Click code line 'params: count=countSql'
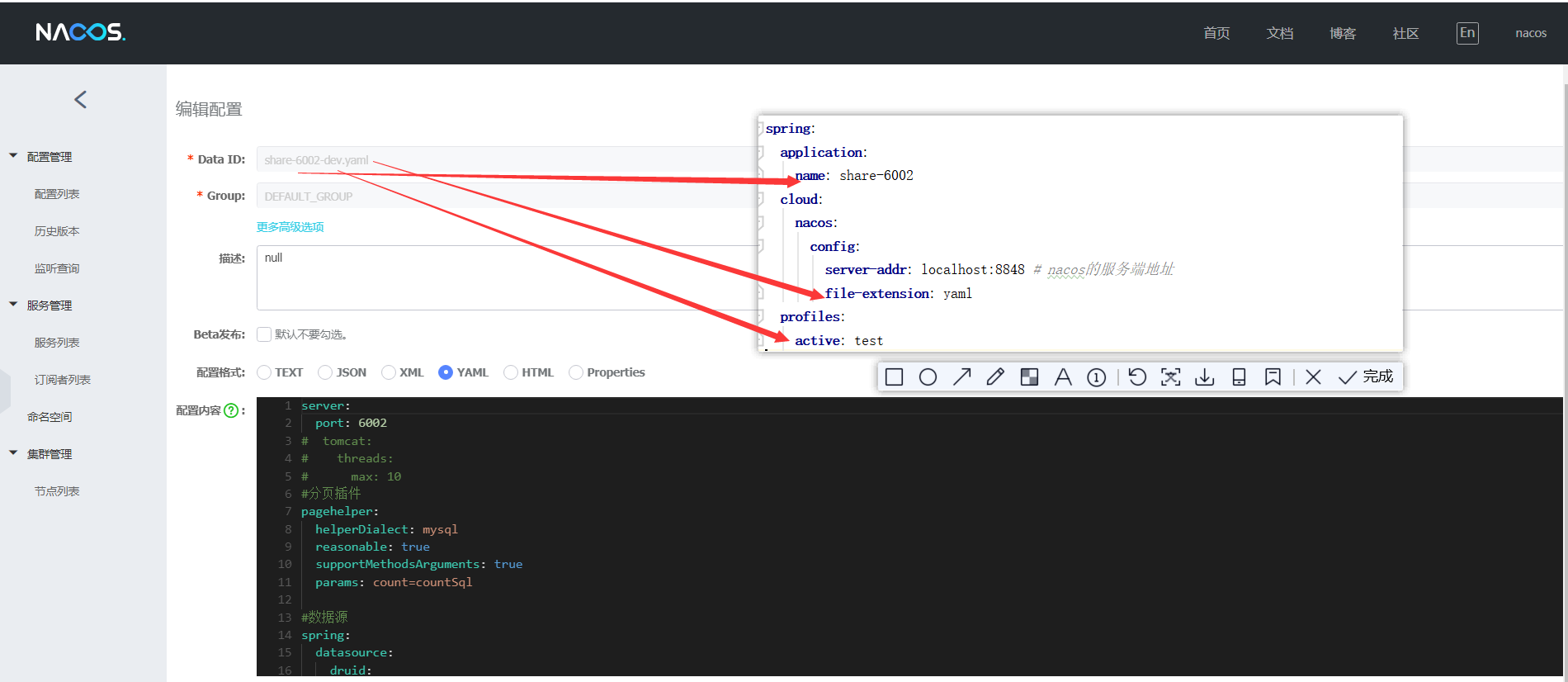This screenshot has width=1568, height=682. point(394,582)
